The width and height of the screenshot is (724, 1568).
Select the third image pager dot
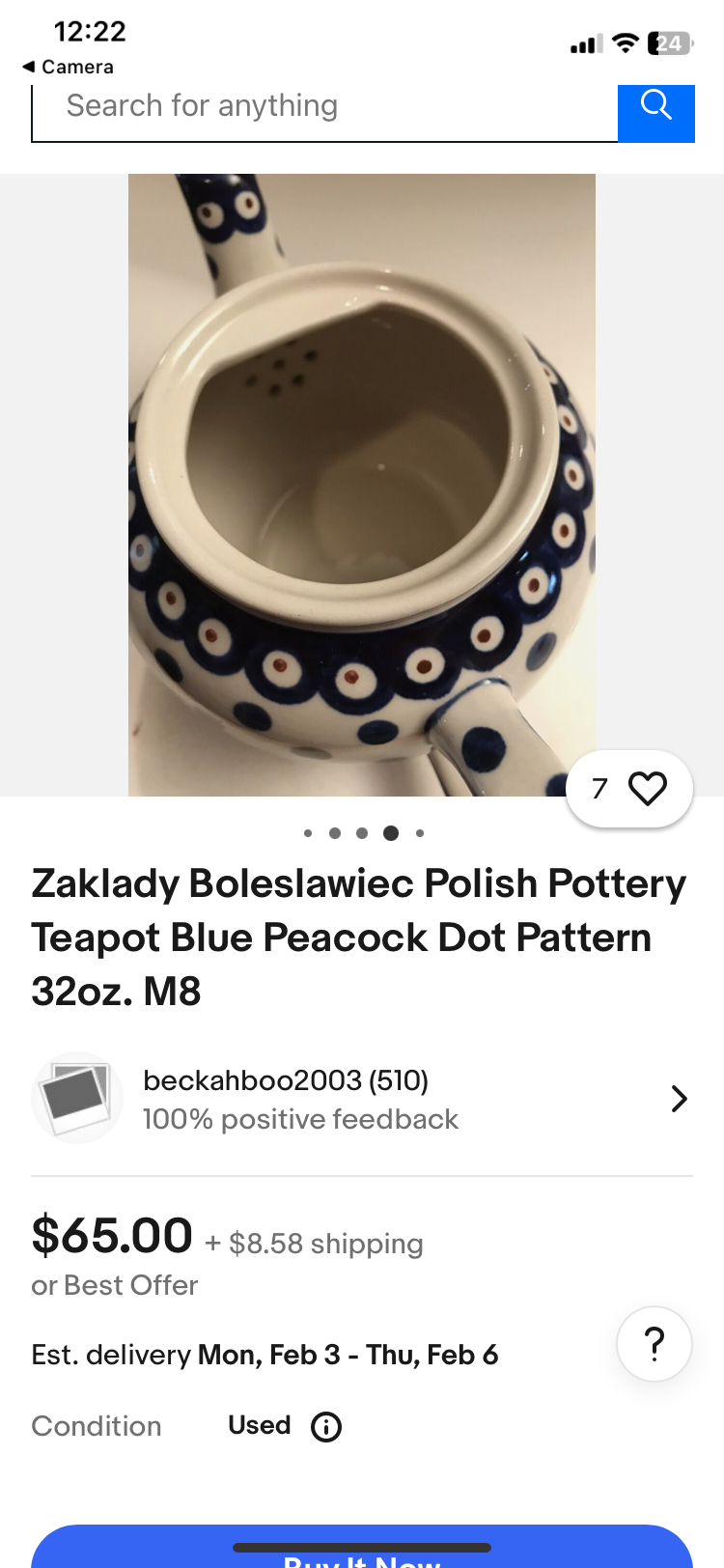click(x=362, y=833)
